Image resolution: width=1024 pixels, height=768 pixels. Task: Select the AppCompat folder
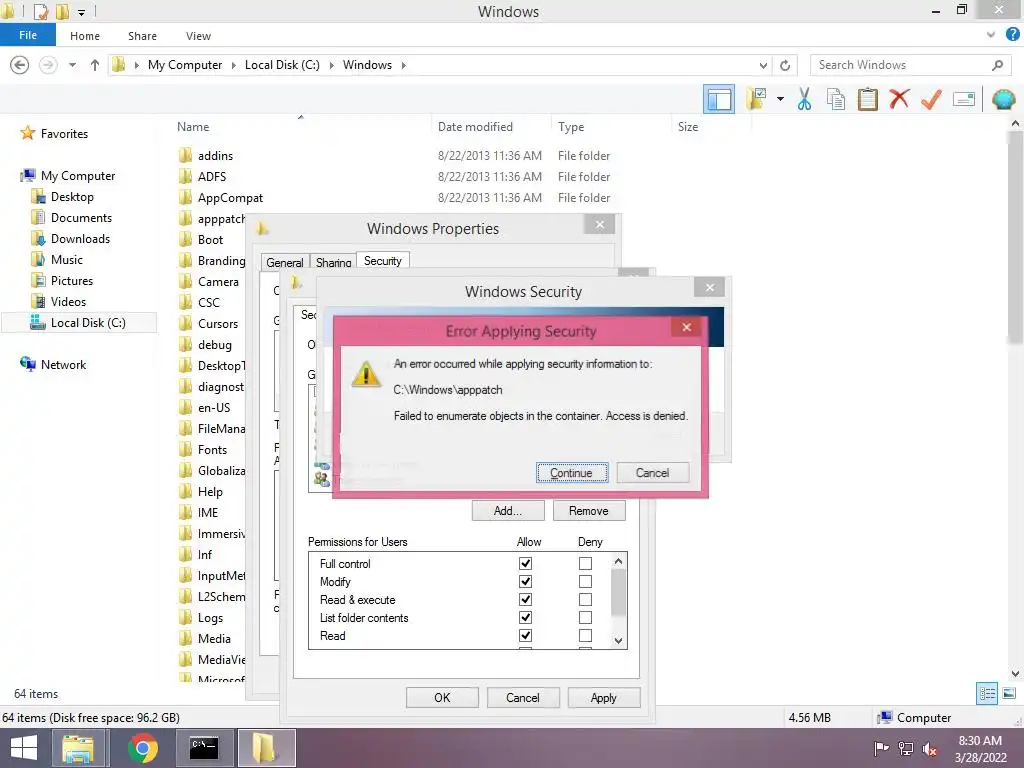(x=230, y=197)
